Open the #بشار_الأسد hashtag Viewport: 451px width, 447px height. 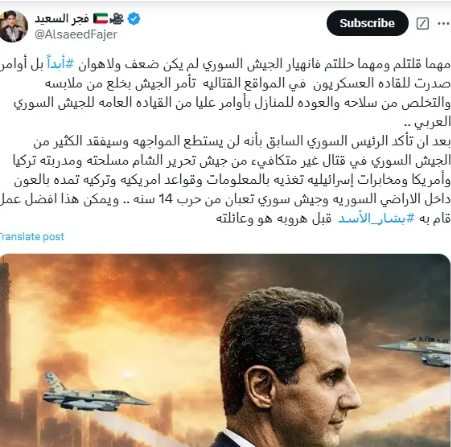click(376, 219)
